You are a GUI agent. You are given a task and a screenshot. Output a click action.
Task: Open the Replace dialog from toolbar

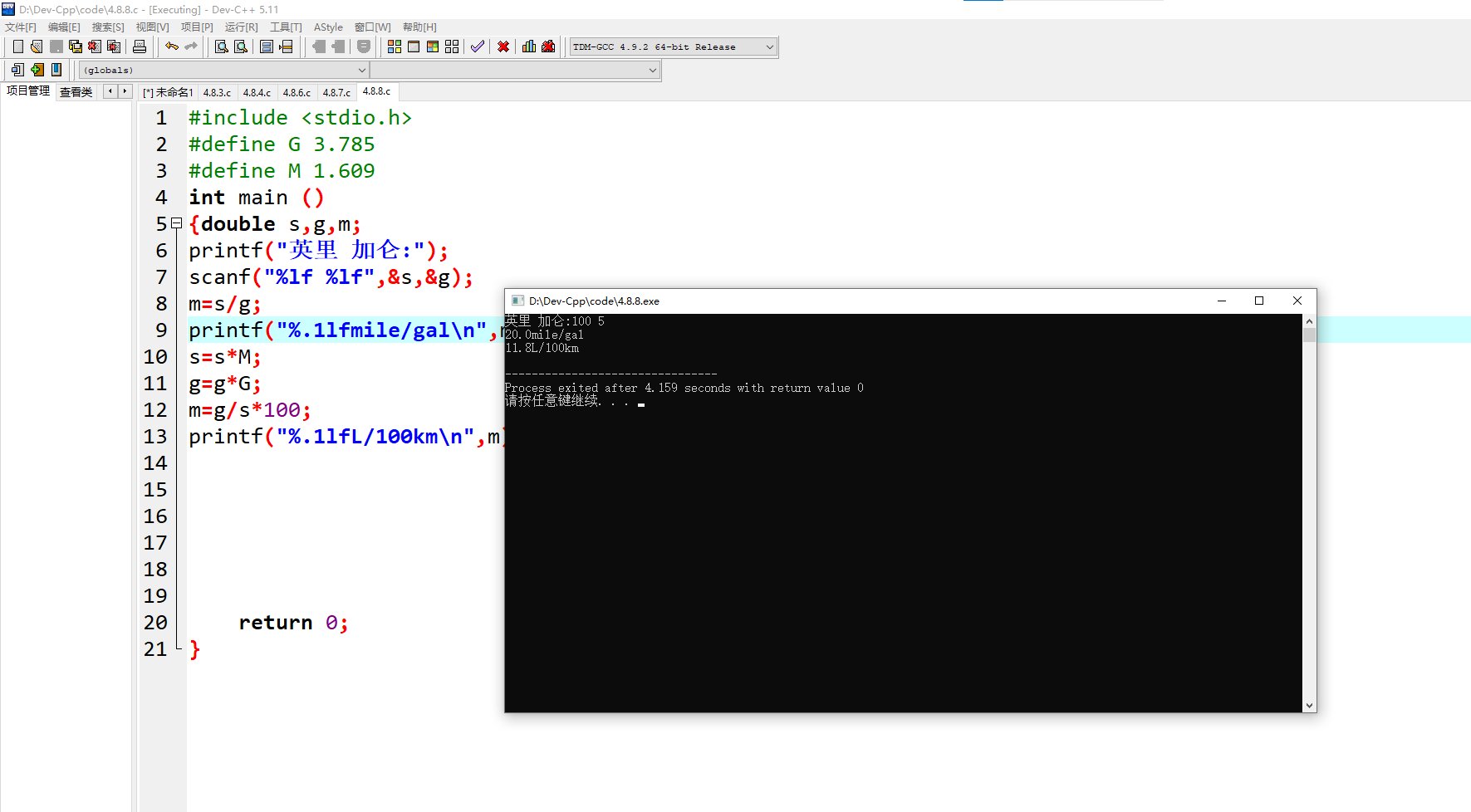pyautogui.click(x=241, y=46)
